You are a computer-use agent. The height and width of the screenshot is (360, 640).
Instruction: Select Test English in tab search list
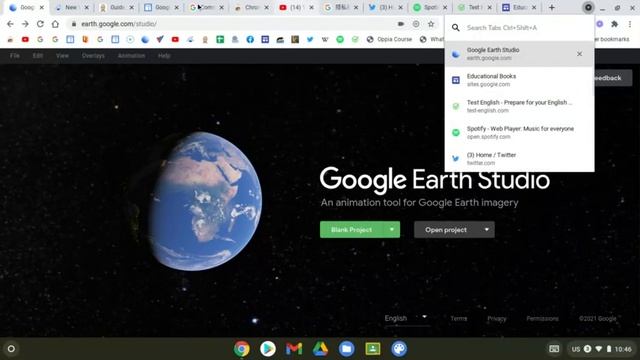click(519, 106)
